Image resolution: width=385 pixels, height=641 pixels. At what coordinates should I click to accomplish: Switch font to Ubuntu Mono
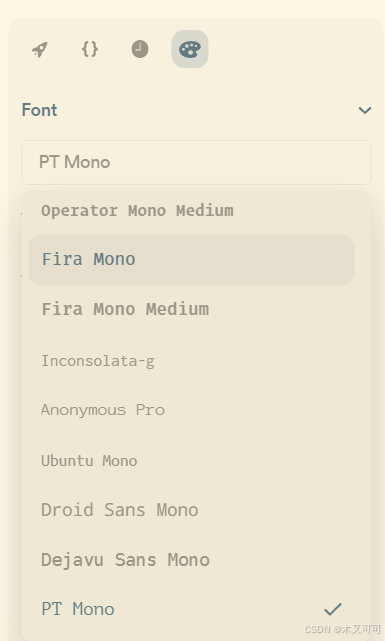(191, 461)
